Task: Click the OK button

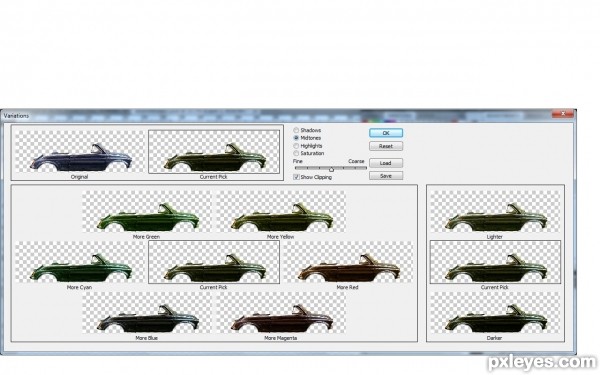Action: [x=386, y=133]
